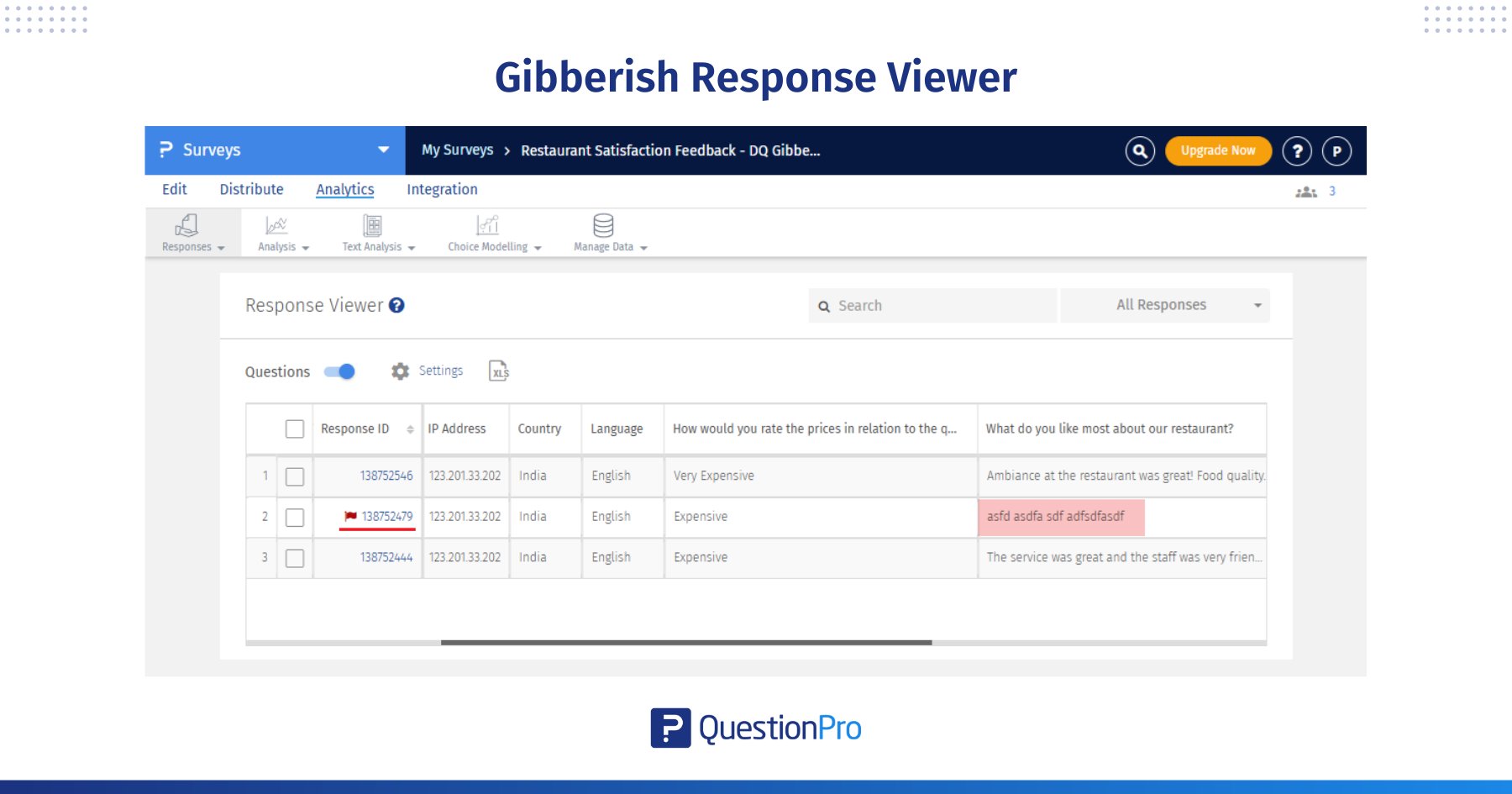The width and height of the screenshot is (1512, 794).
Task: Open the Text Analysis icon
Action: (x=372, y=225)
